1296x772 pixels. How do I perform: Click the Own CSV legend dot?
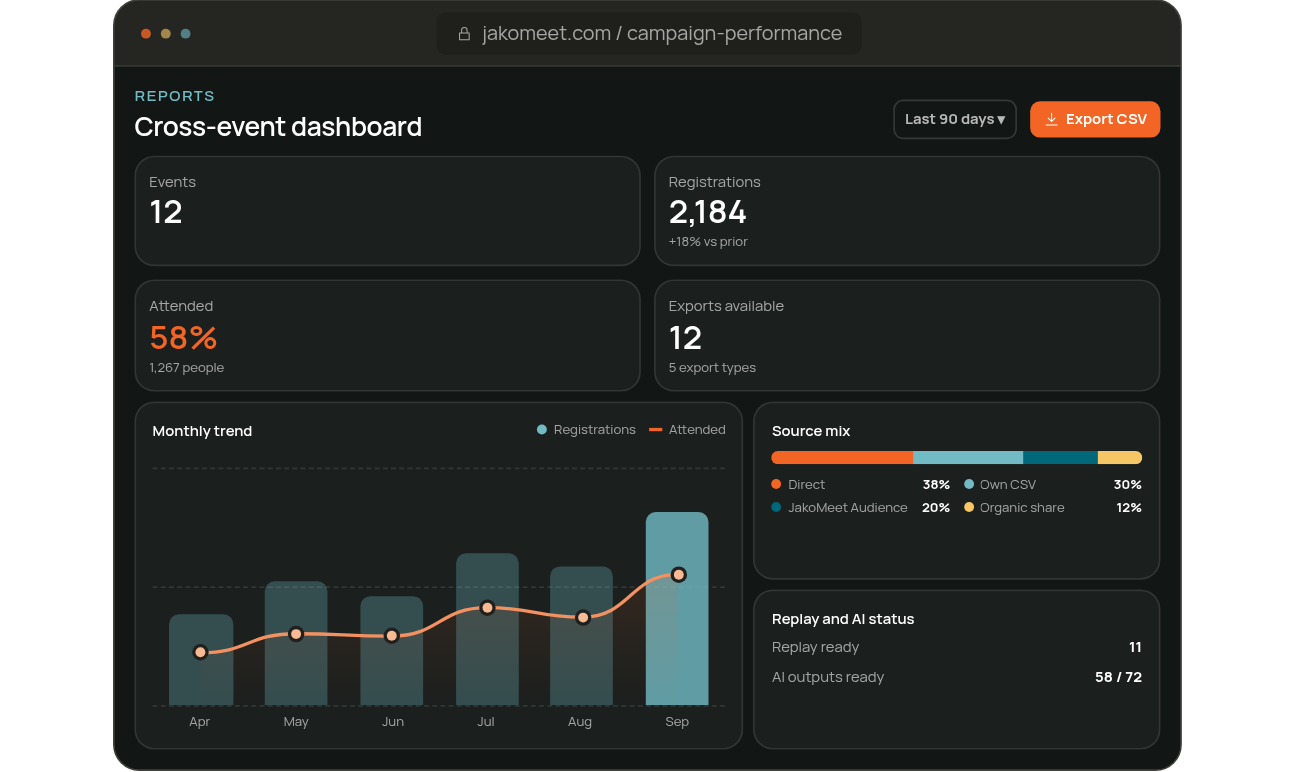pos(969,484)
